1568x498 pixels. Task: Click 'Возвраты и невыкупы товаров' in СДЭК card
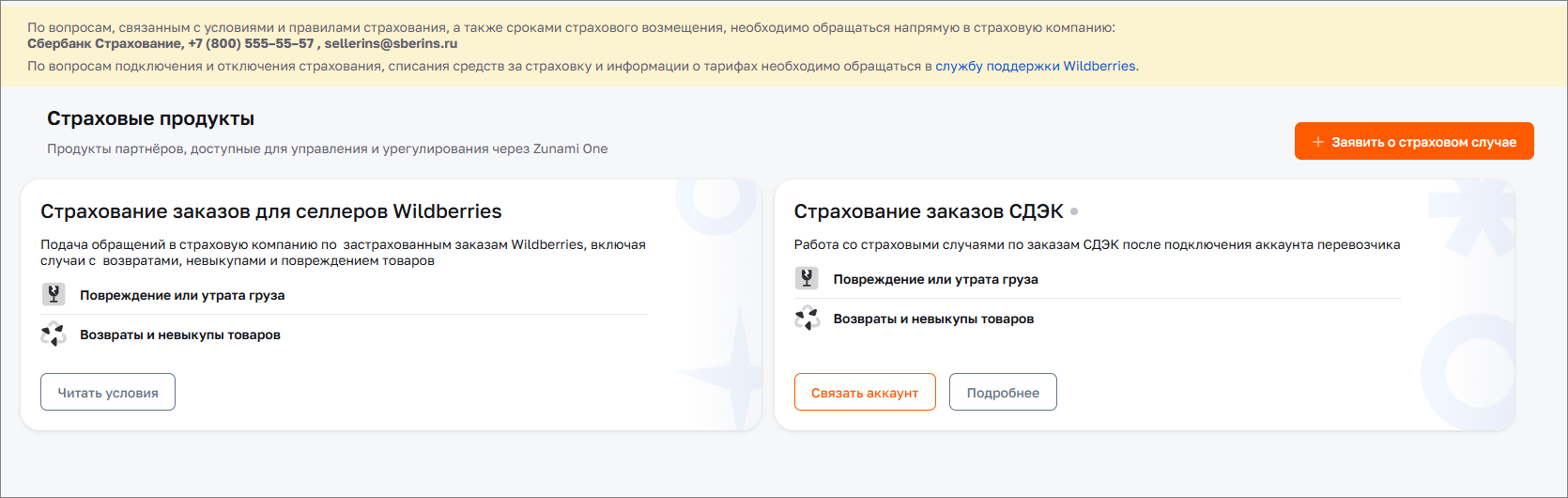(934, 319)
